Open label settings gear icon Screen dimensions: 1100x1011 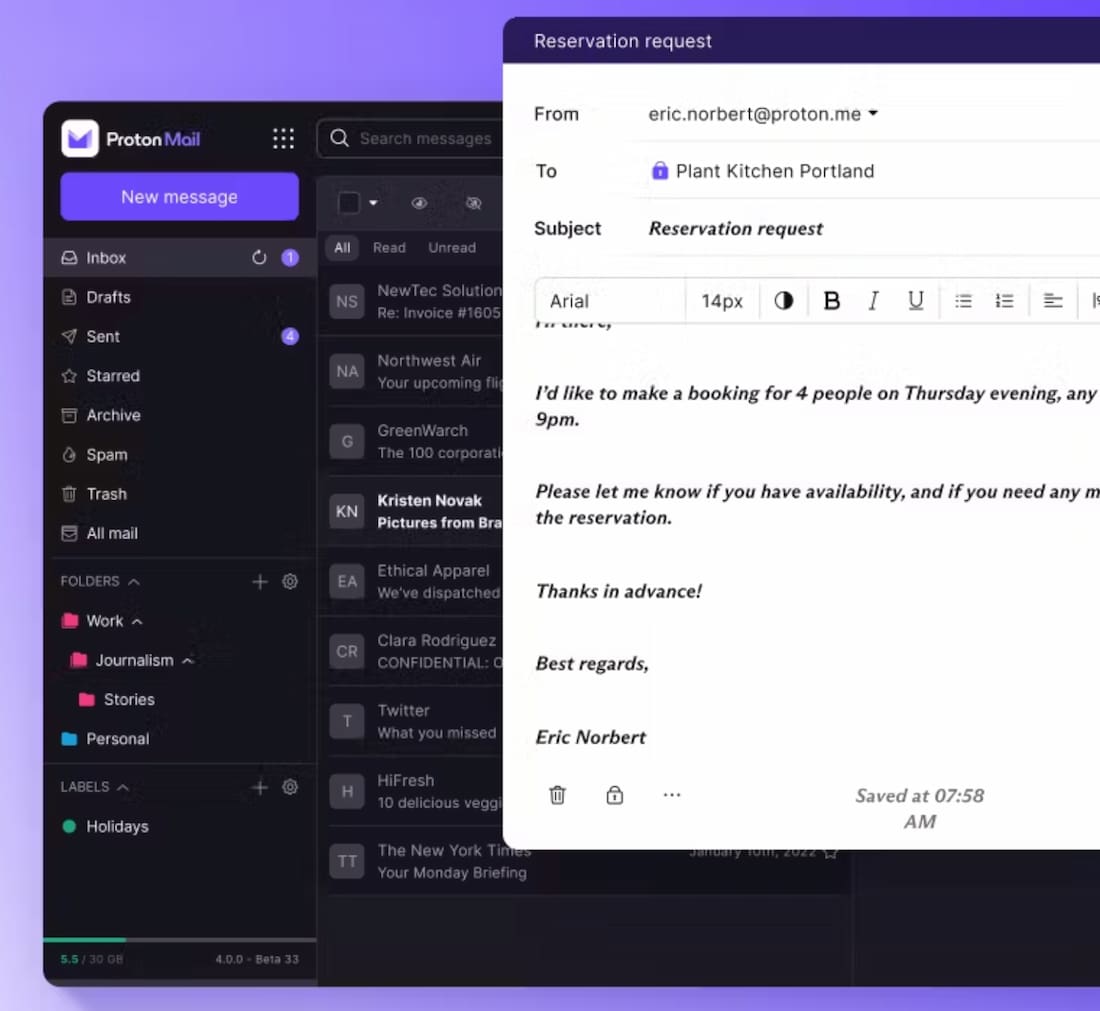290,786
